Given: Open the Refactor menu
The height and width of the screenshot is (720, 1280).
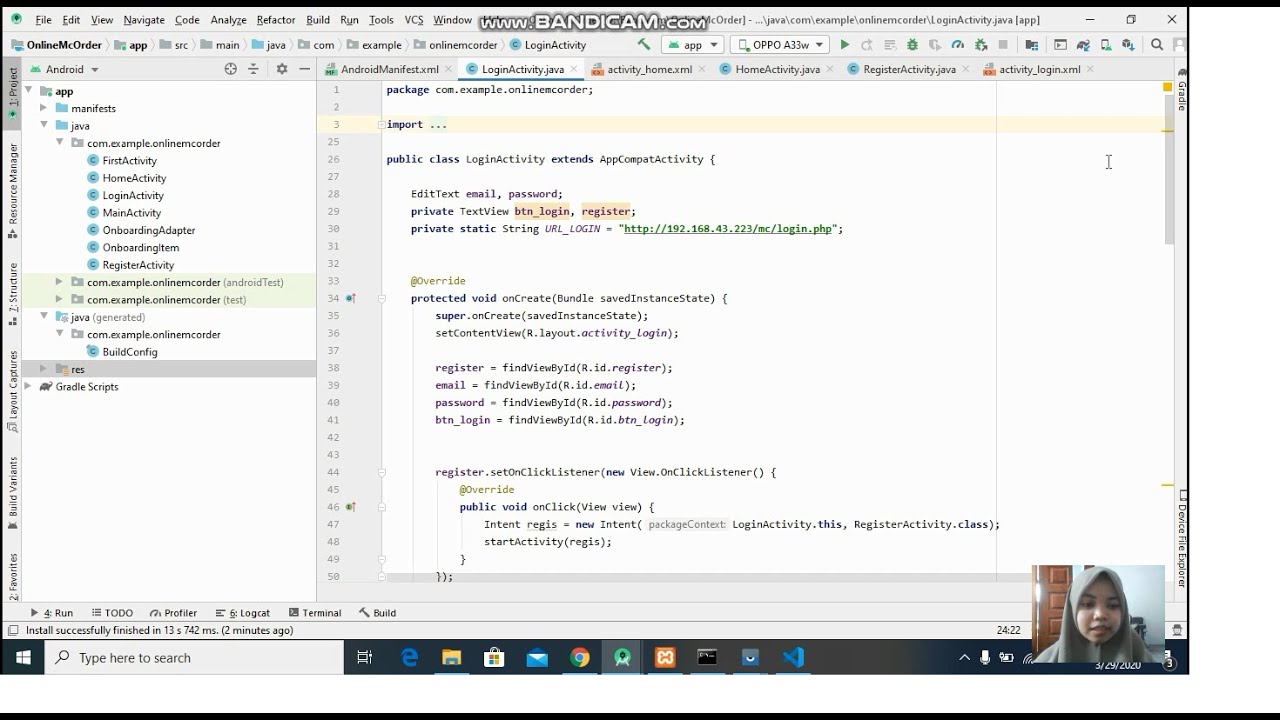Looking at the screenshot, I should click(x=275, y=19).
